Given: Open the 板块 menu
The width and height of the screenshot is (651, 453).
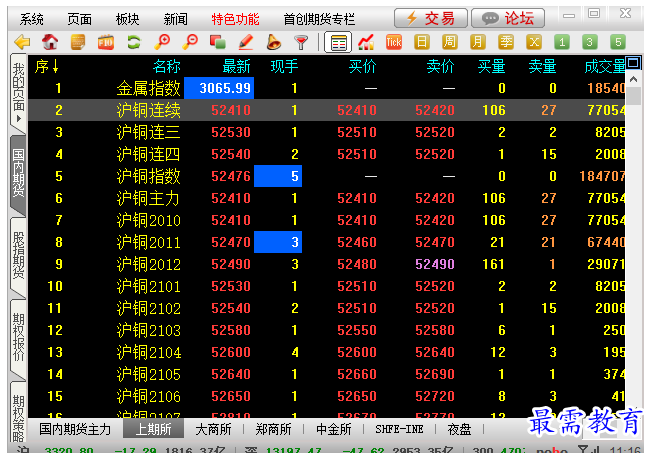Looking at the screenshot, I should click(x=127, y=19).
